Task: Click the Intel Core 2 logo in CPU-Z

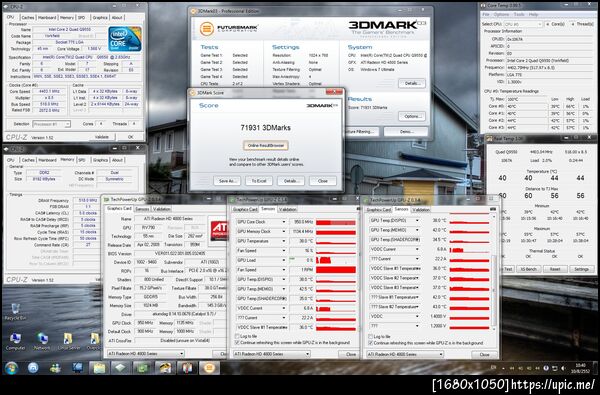Action: (124, 39)
